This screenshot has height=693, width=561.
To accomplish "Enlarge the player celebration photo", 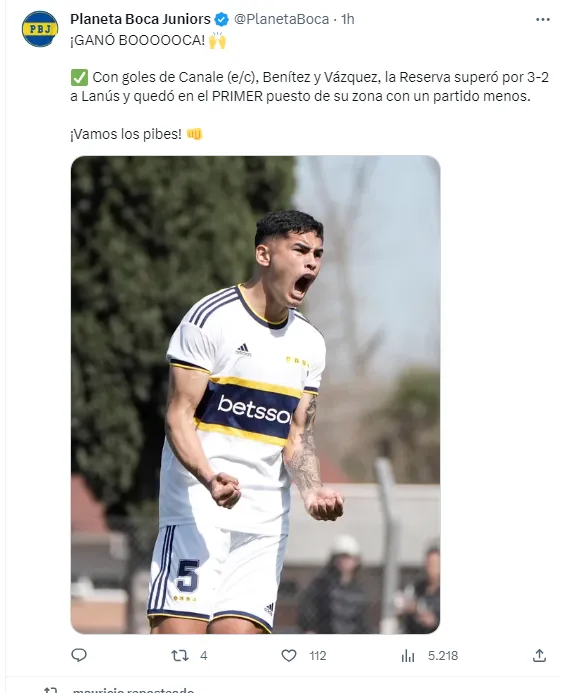I will click(255, 394).
